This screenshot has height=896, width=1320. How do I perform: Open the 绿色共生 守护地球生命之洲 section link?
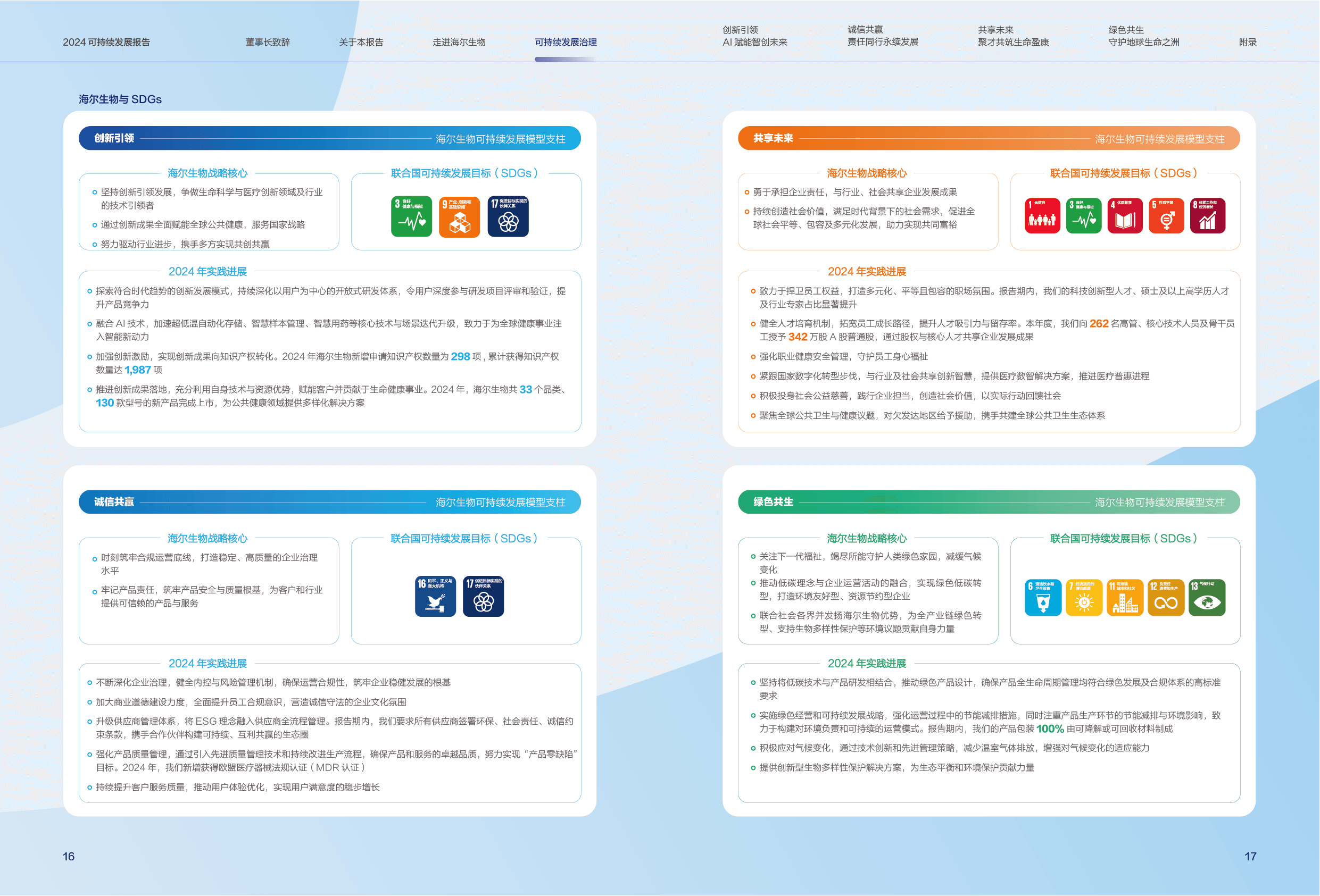click(1143, 36)
